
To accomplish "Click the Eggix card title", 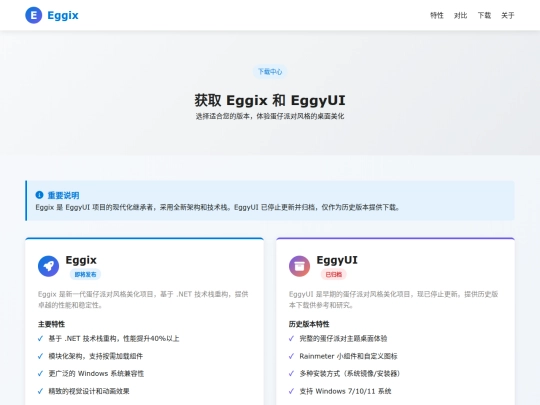I will 81,260.
